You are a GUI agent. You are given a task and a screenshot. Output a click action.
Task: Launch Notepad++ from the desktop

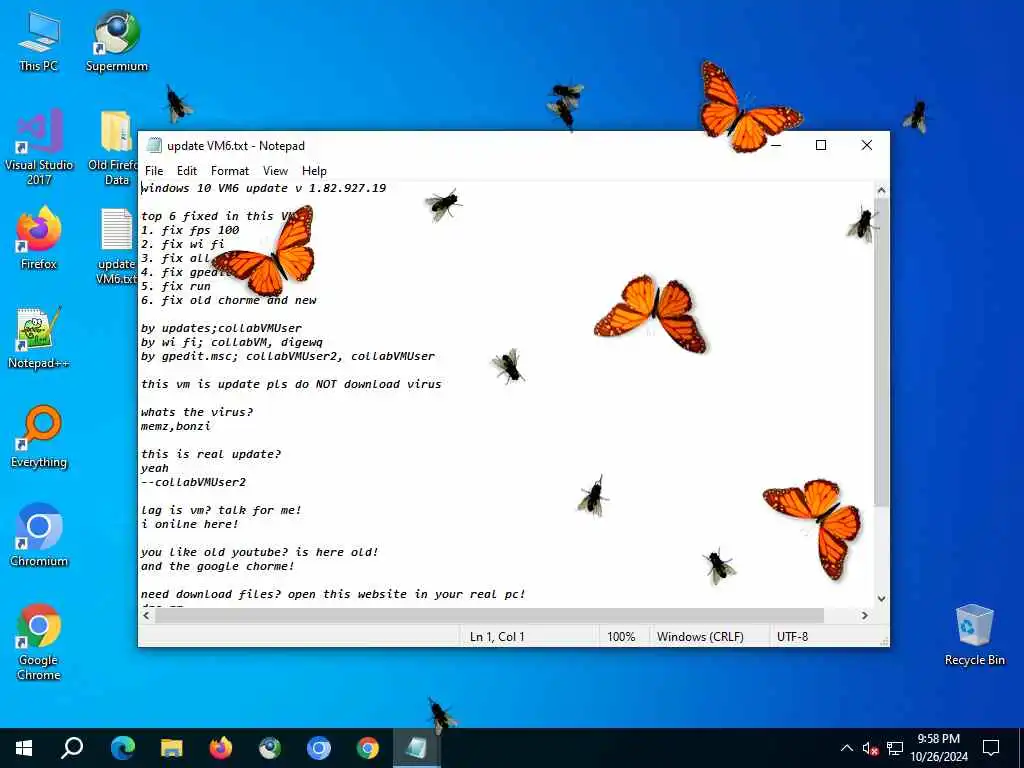click(39, 338)
